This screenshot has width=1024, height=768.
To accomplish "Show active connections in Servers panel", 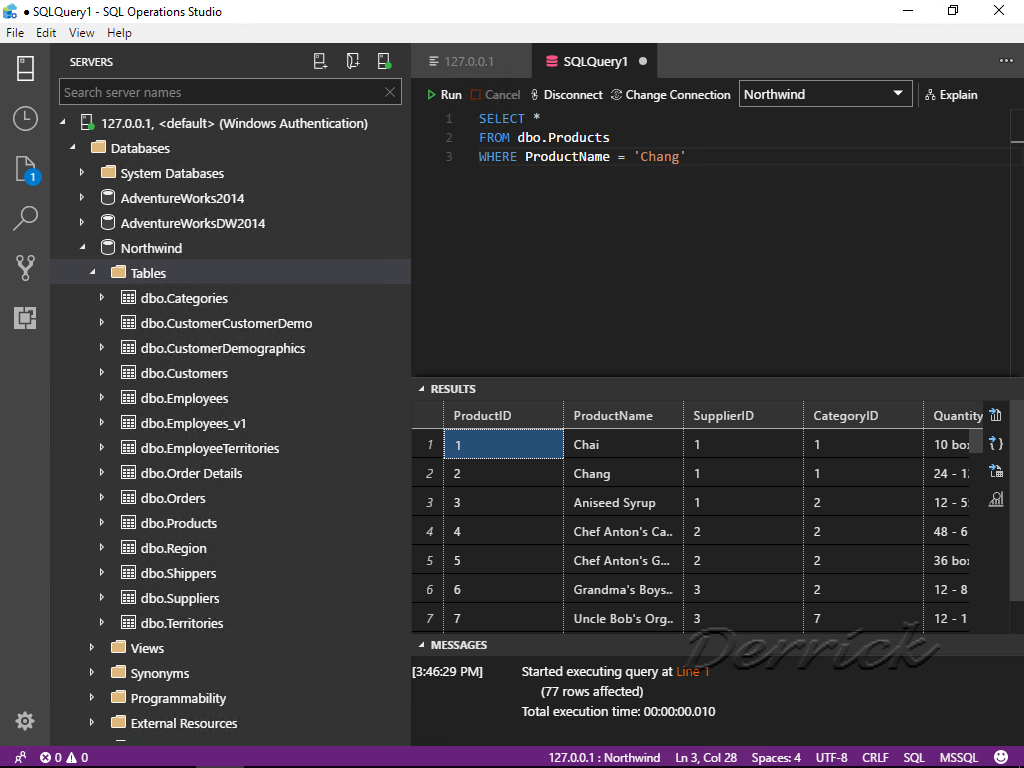I will click(384, 61).
